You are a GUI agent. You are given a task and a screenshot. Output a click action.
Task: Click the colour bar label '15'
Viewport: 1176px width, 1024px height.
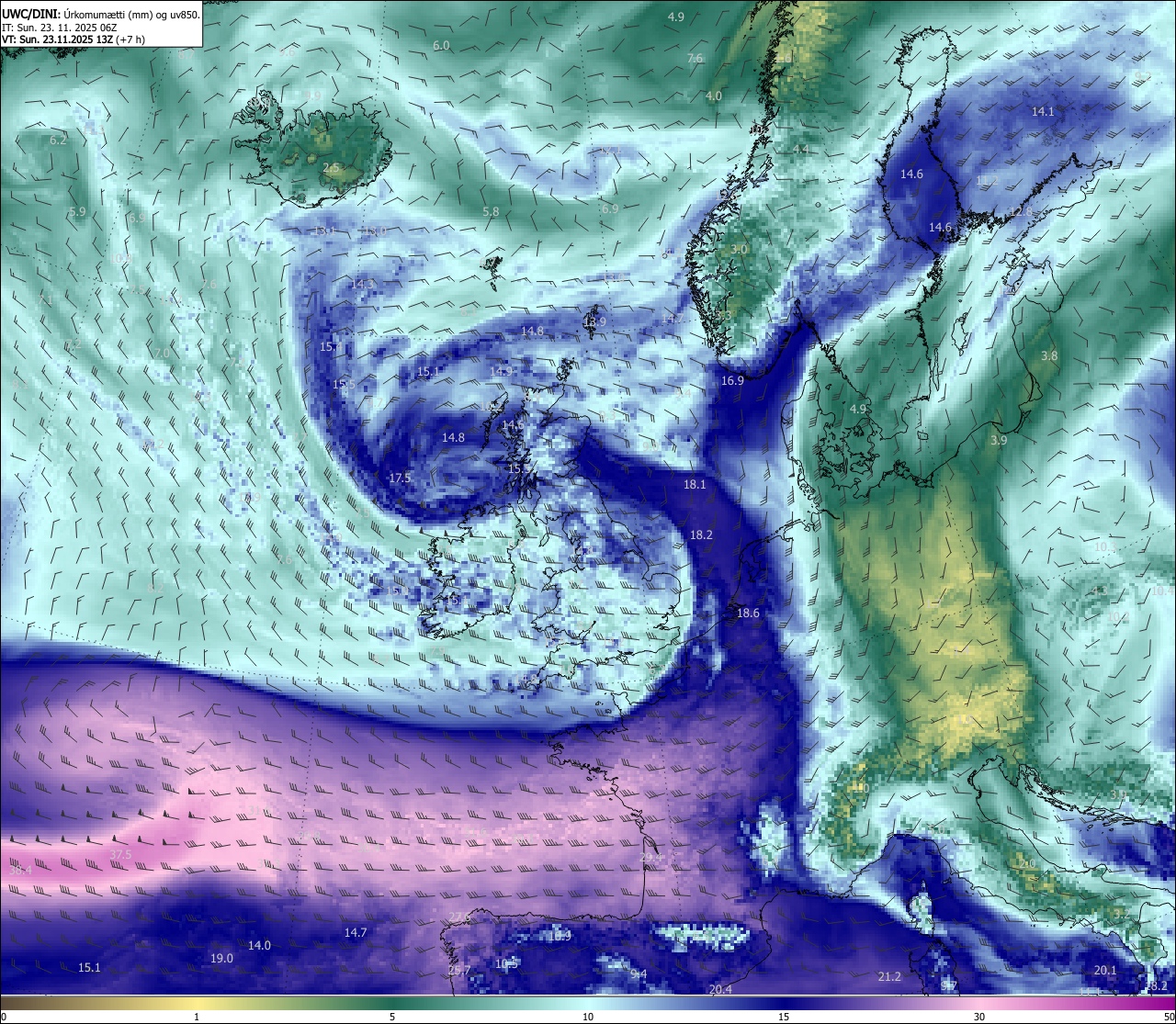pyautogui.click(x=784, y=1016)
